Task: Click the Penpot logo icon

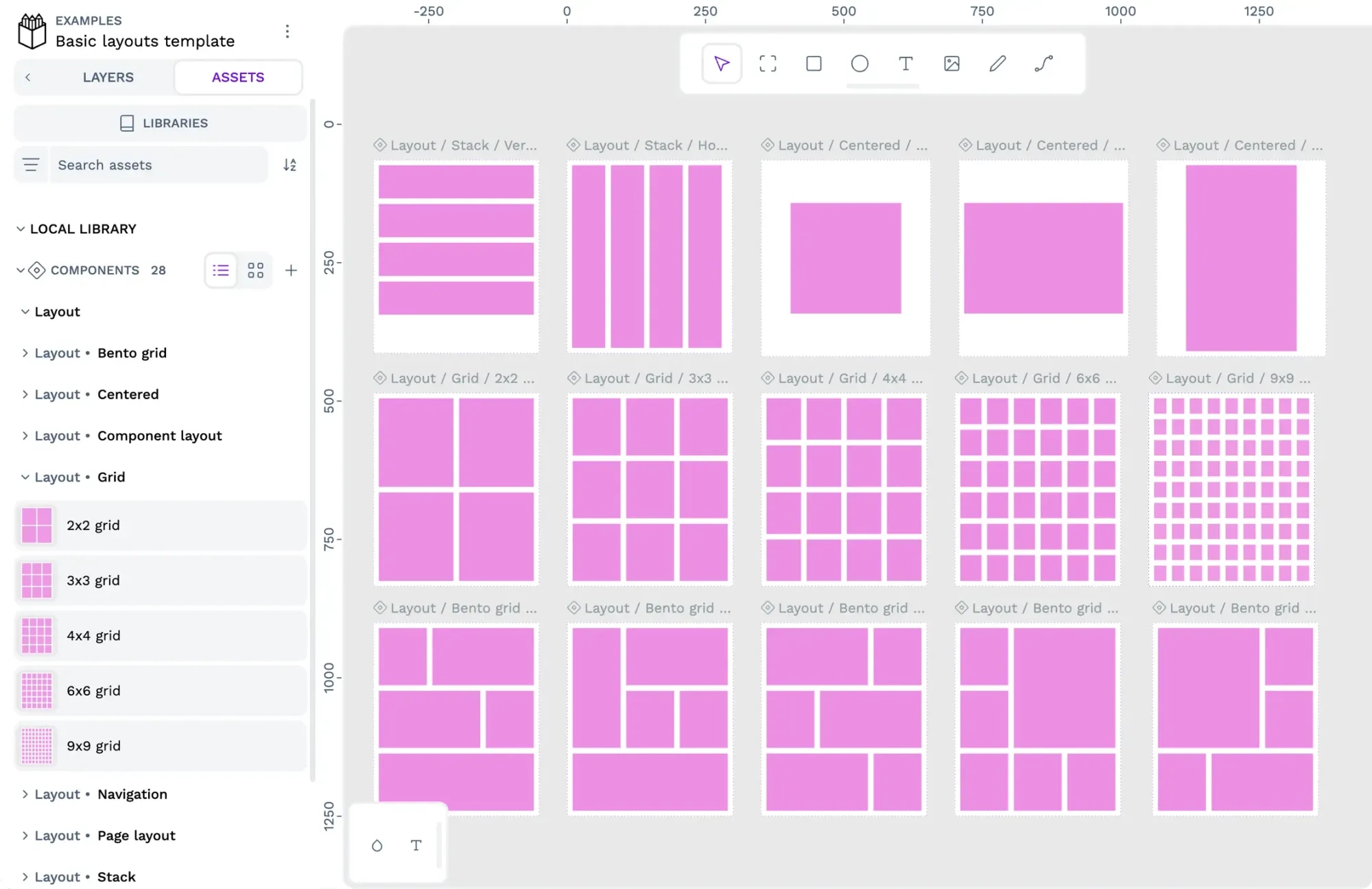Action: (32, 32)
